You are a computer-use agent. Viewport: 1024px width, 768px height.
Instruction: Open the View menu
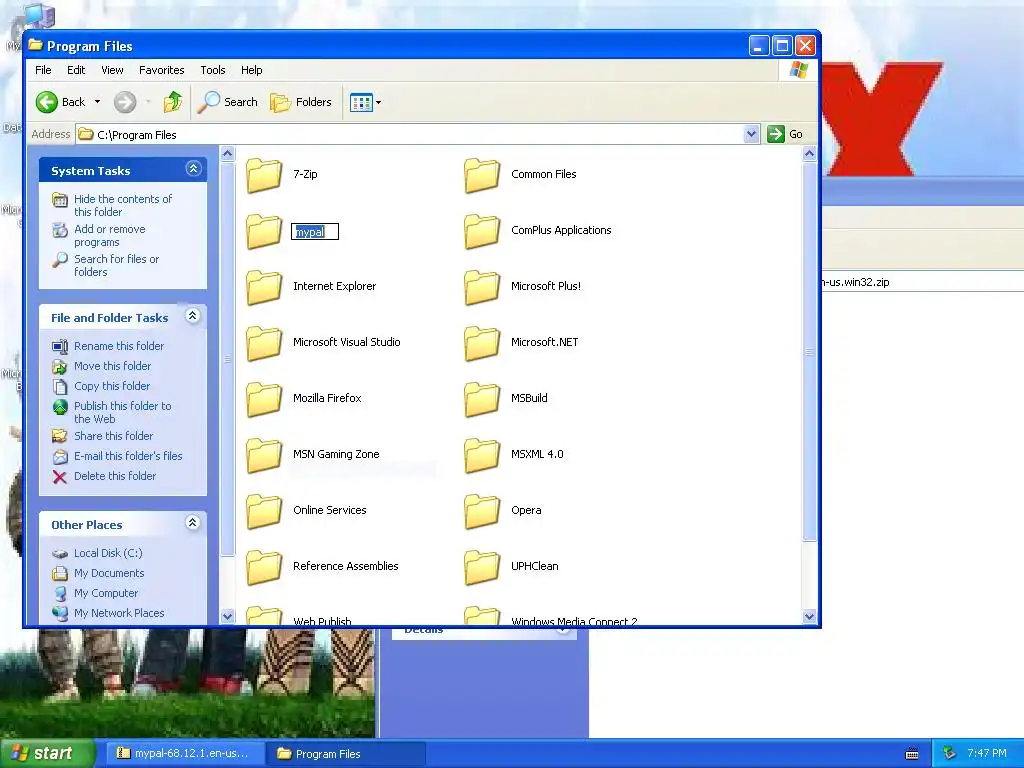coord(112,70)
